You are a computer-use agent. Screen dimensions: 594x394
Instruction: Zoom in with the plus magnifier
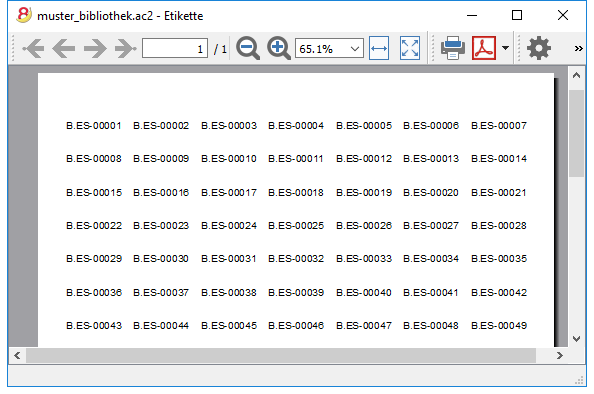pos(279,48)
